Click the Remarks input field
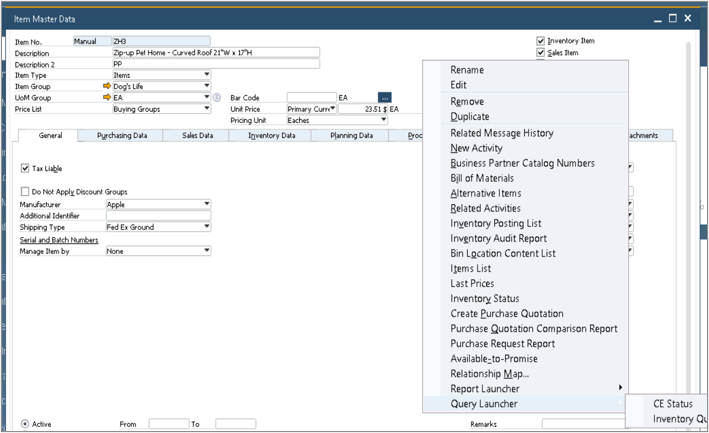This screenshot has width=709, height=433. point(583,424)
